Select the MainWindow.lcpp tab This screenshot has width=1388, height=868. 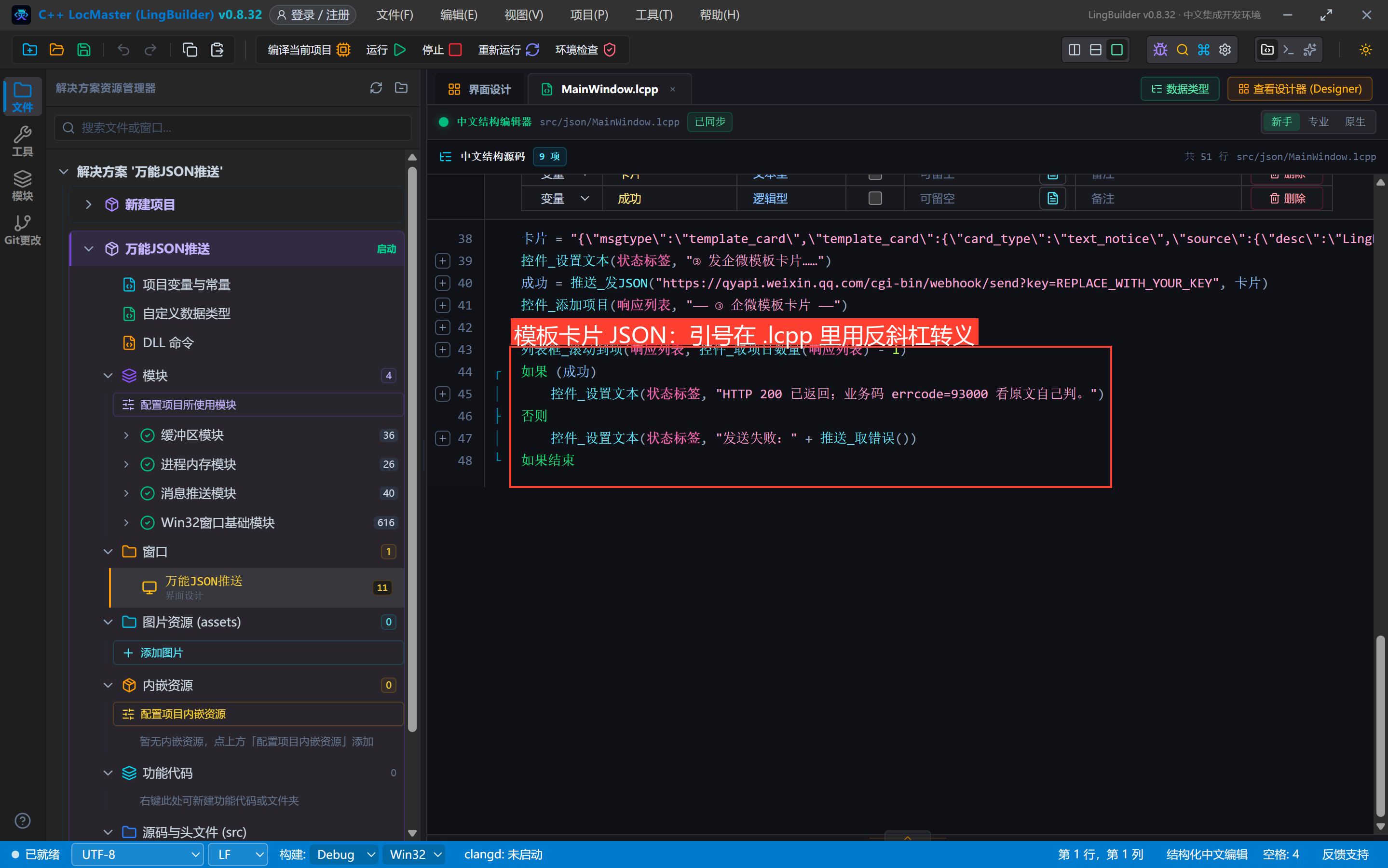tap(609, 89)
